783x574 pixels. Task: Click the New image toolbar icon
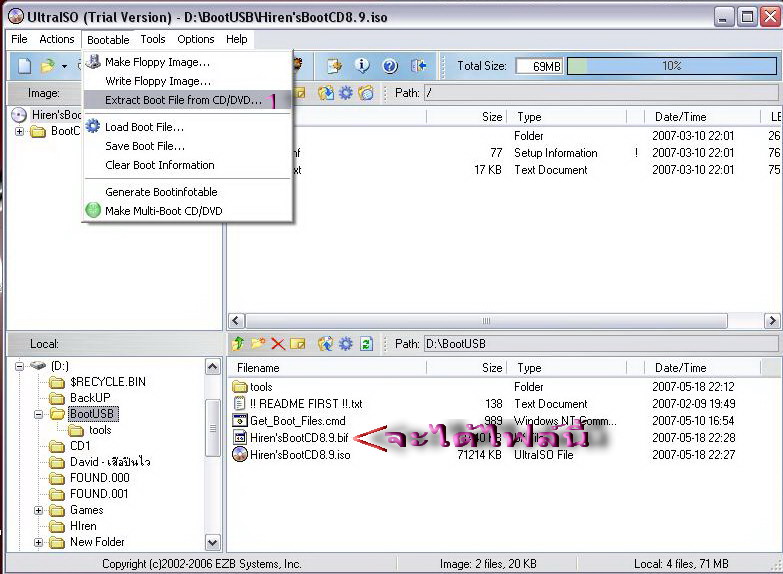tap(24, 65)
